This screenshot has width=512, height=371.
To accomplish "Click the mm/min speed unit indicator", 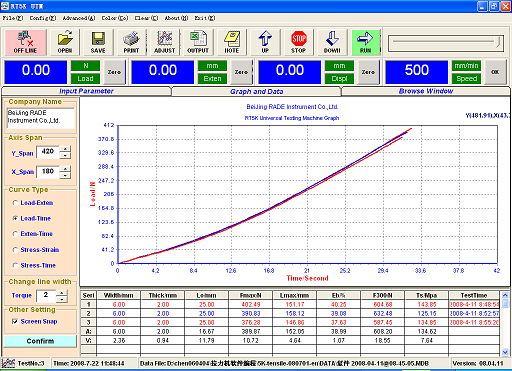I will [x=466, y=66].
